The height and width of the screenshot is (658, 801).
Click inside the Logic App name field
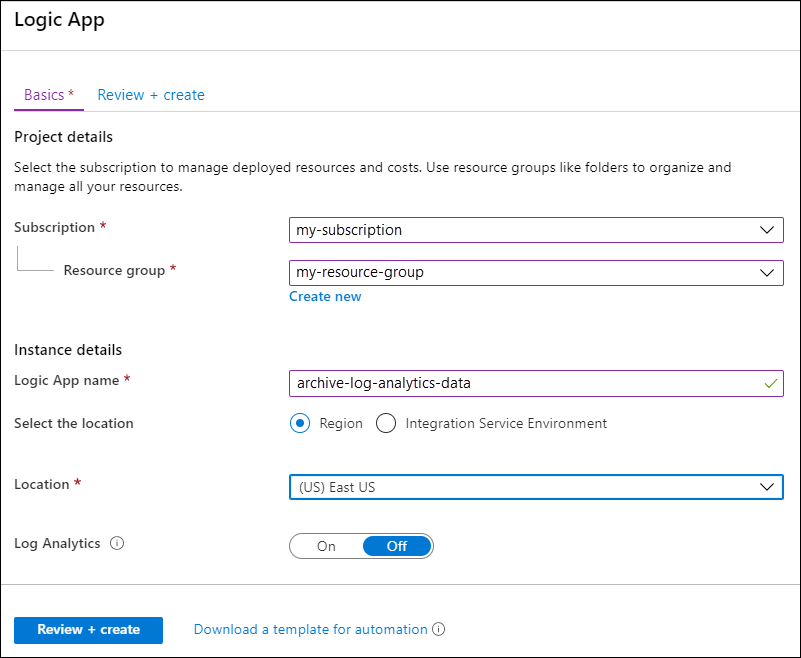point(520,383)
